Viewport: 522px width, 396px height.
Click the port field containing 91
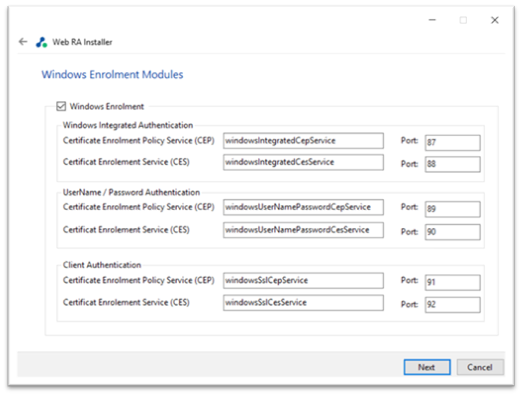pos(453,282)
